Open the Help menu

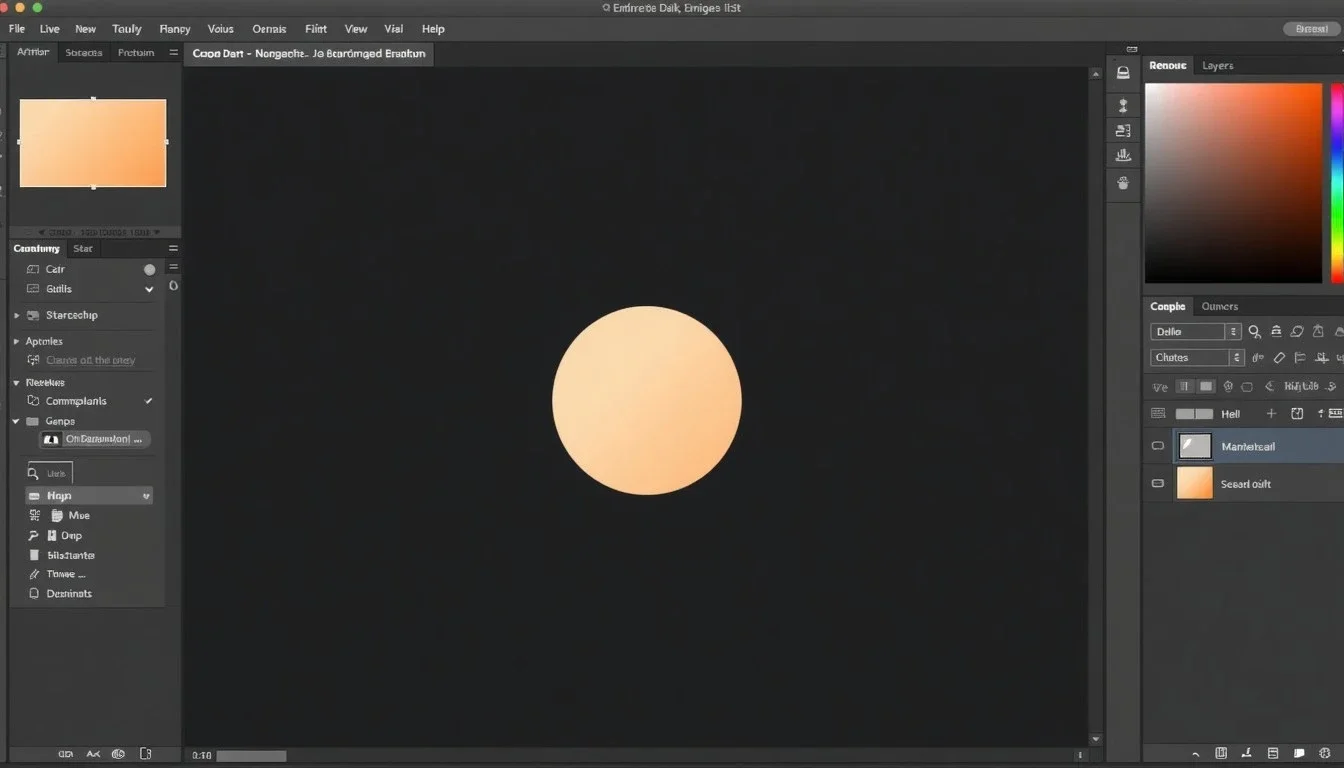pyautogui.click(x=433, y=29)
